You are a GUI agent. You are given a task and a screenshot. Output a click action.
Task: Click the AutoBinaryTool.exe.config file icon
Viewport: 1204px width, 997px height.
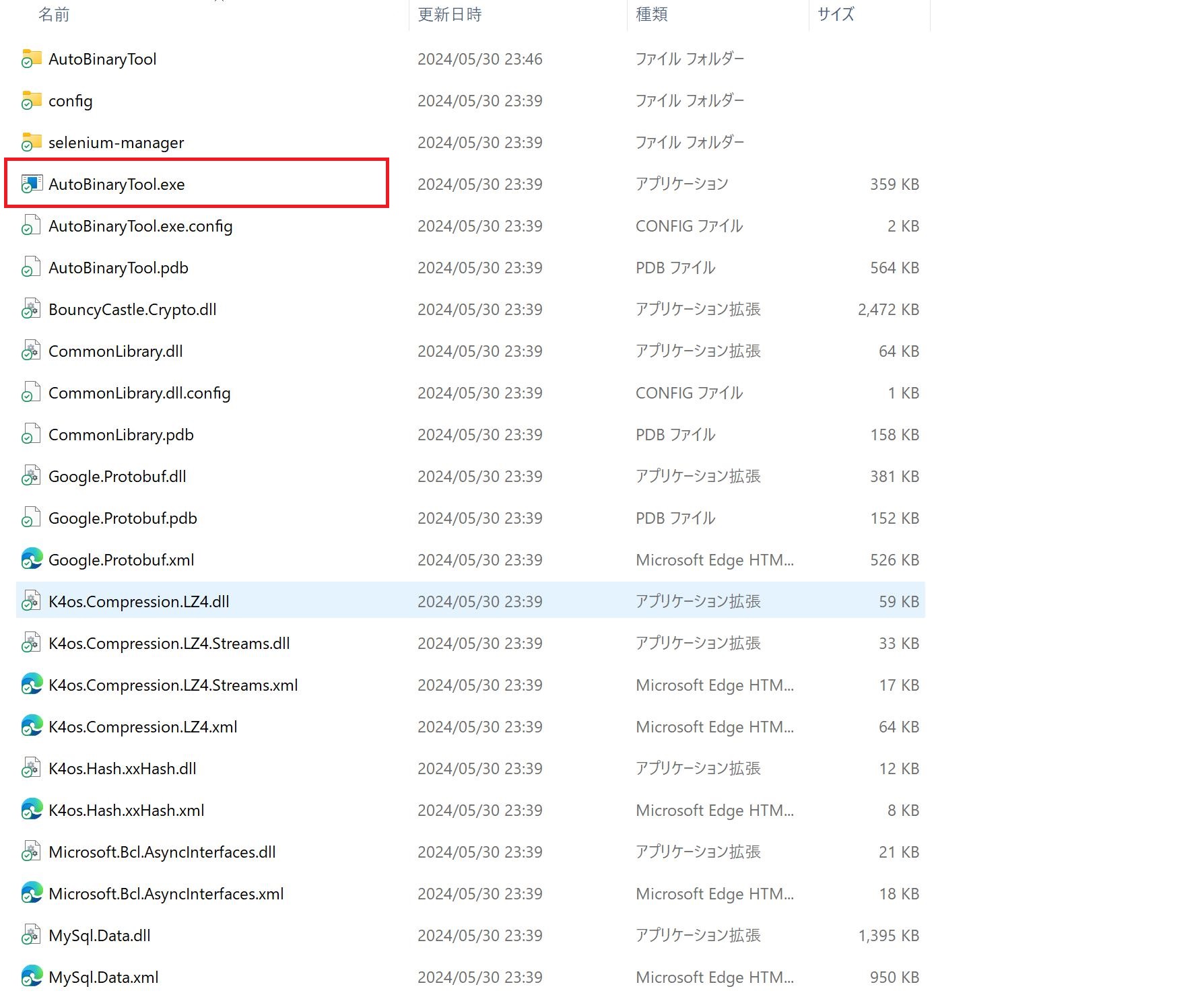click(32, 226)
